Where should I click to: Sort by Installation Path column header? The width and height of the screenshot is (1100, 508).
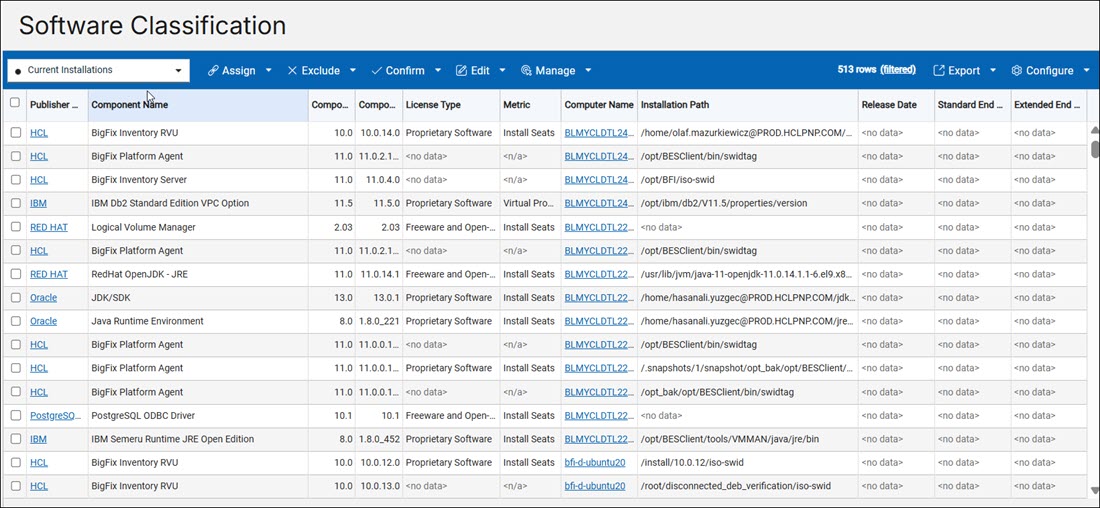click(748, 105)
